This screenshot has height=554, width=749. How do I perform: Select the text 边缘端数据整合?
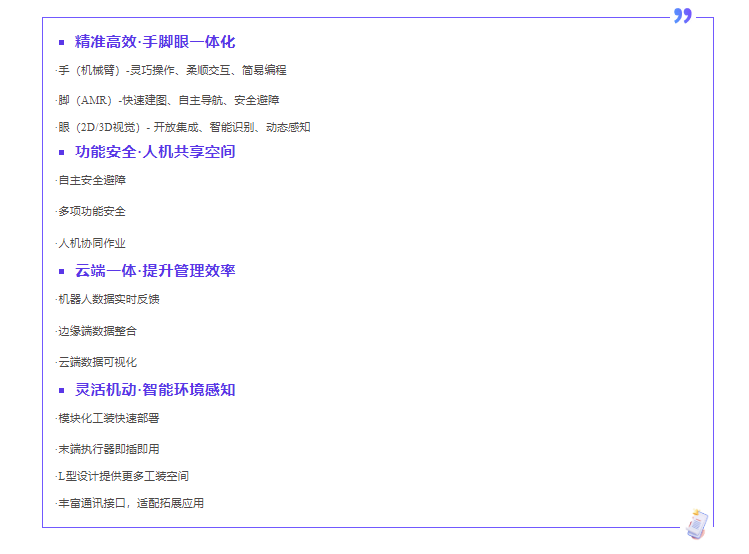pyautogui.click(x=97, y=331)
